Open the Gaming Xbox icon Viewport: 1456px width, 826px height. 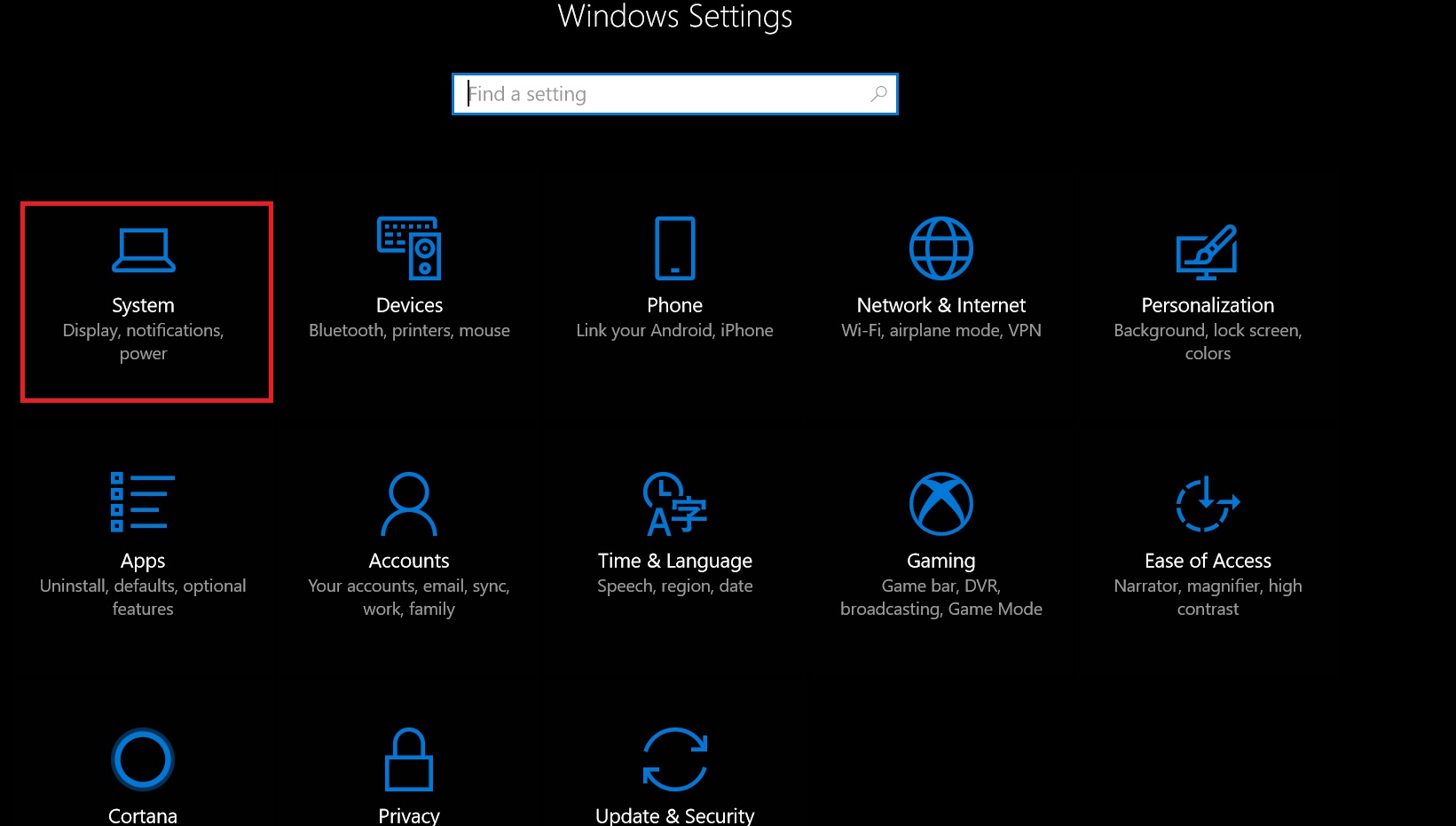[940, 504]
